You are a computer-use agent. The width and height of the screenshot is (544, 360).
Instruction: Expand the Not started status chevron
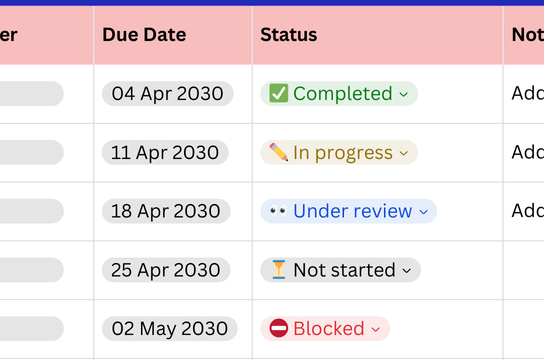coord(407,271)
